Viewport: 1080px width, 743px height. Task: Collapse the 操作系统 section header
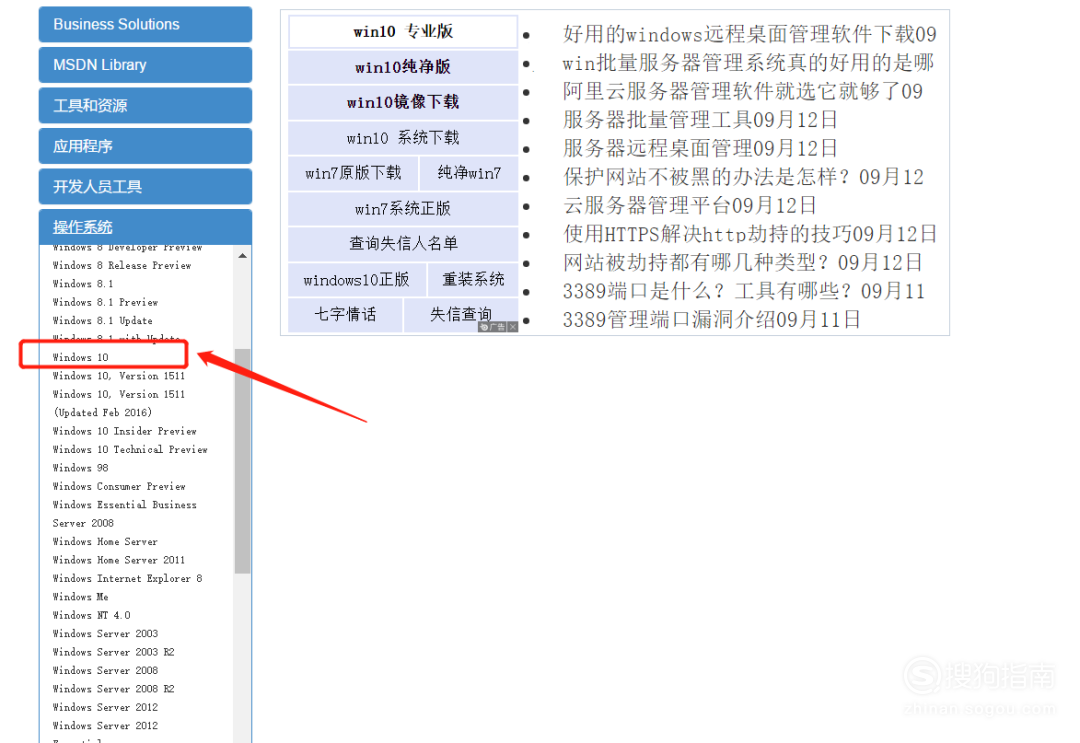click(x=145, y=227)
